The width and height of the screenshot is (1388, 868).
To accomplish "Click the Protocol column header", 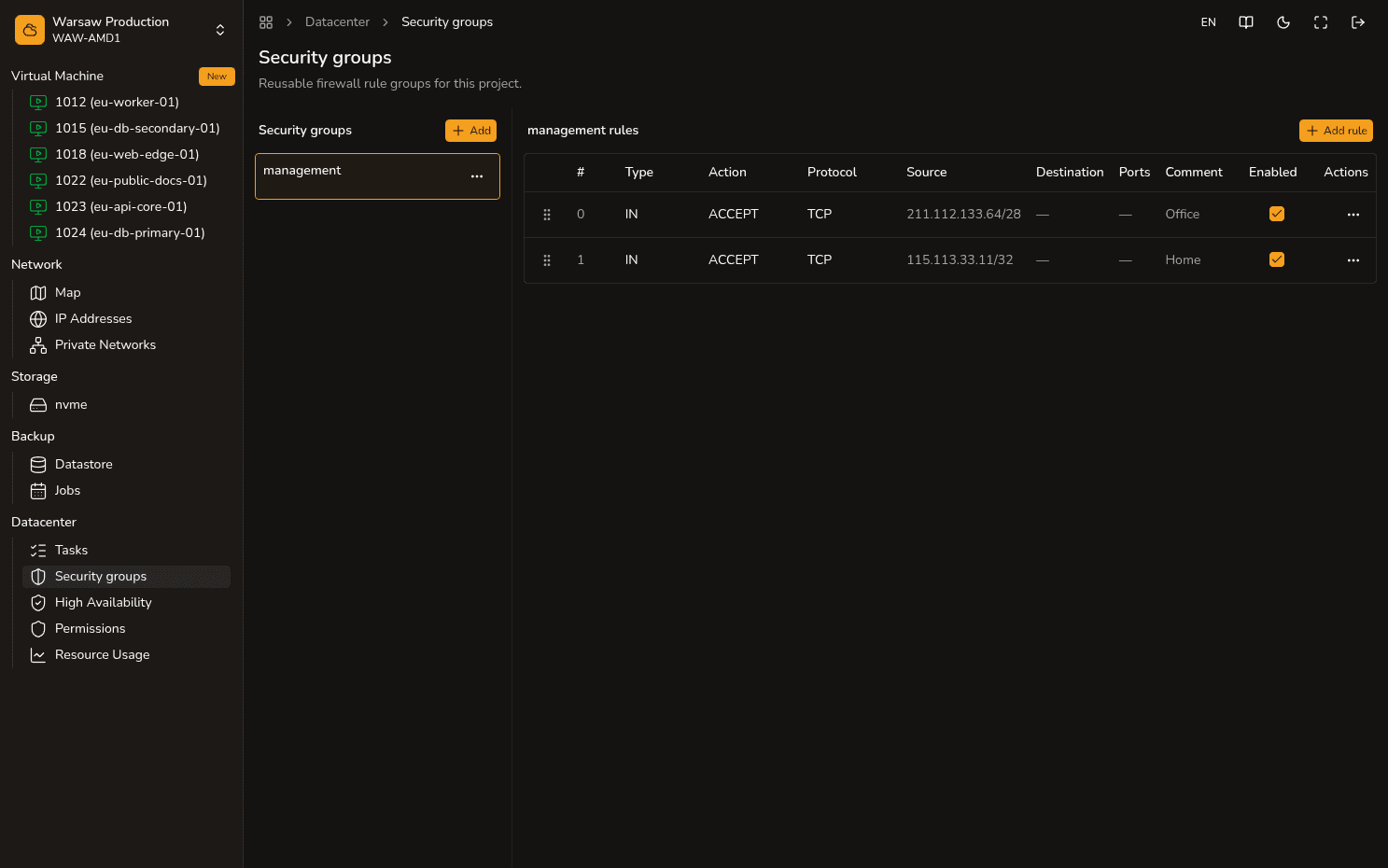I will click(832, 173).
